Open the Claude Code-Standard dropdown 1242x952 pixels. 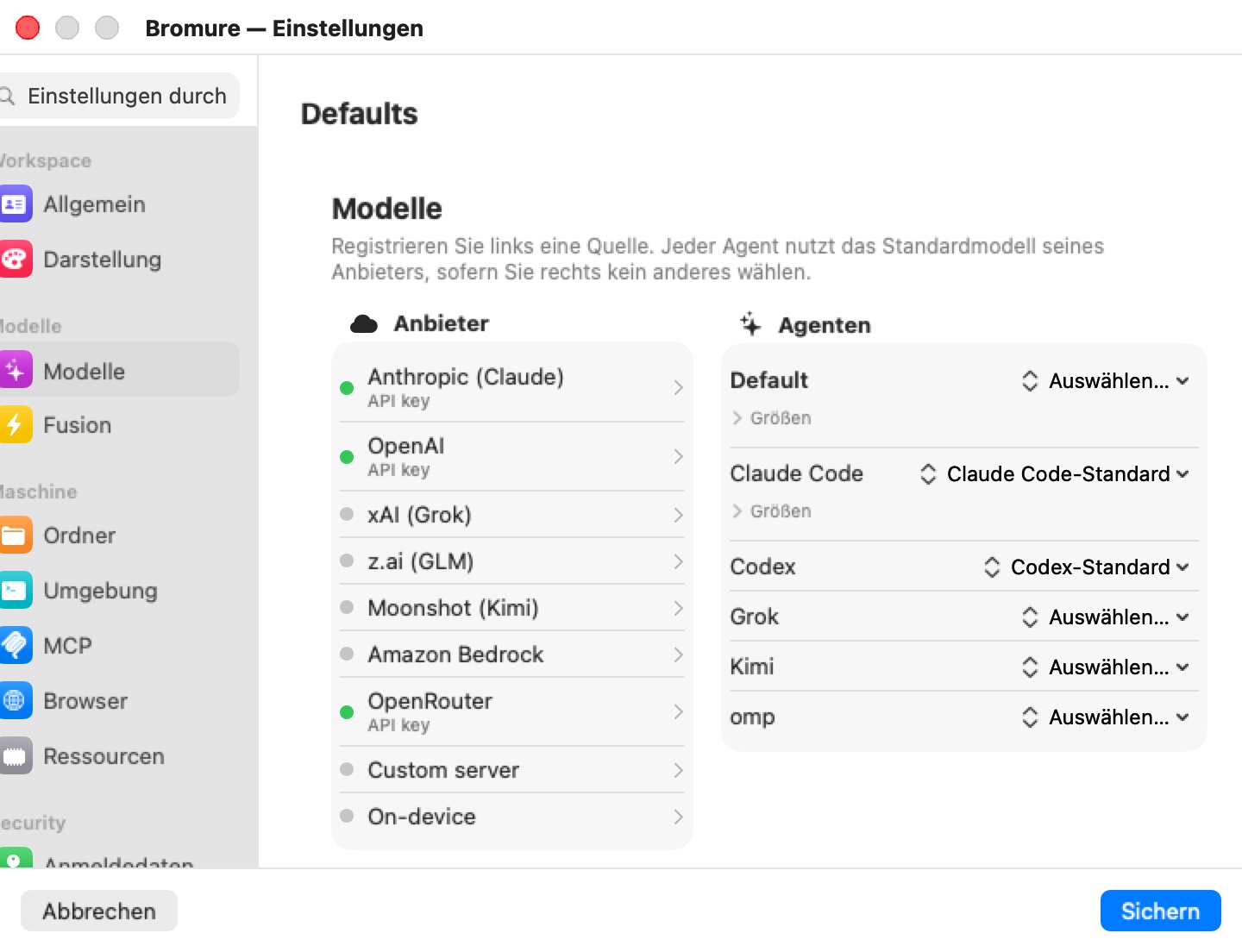[x=1055, y=474]
